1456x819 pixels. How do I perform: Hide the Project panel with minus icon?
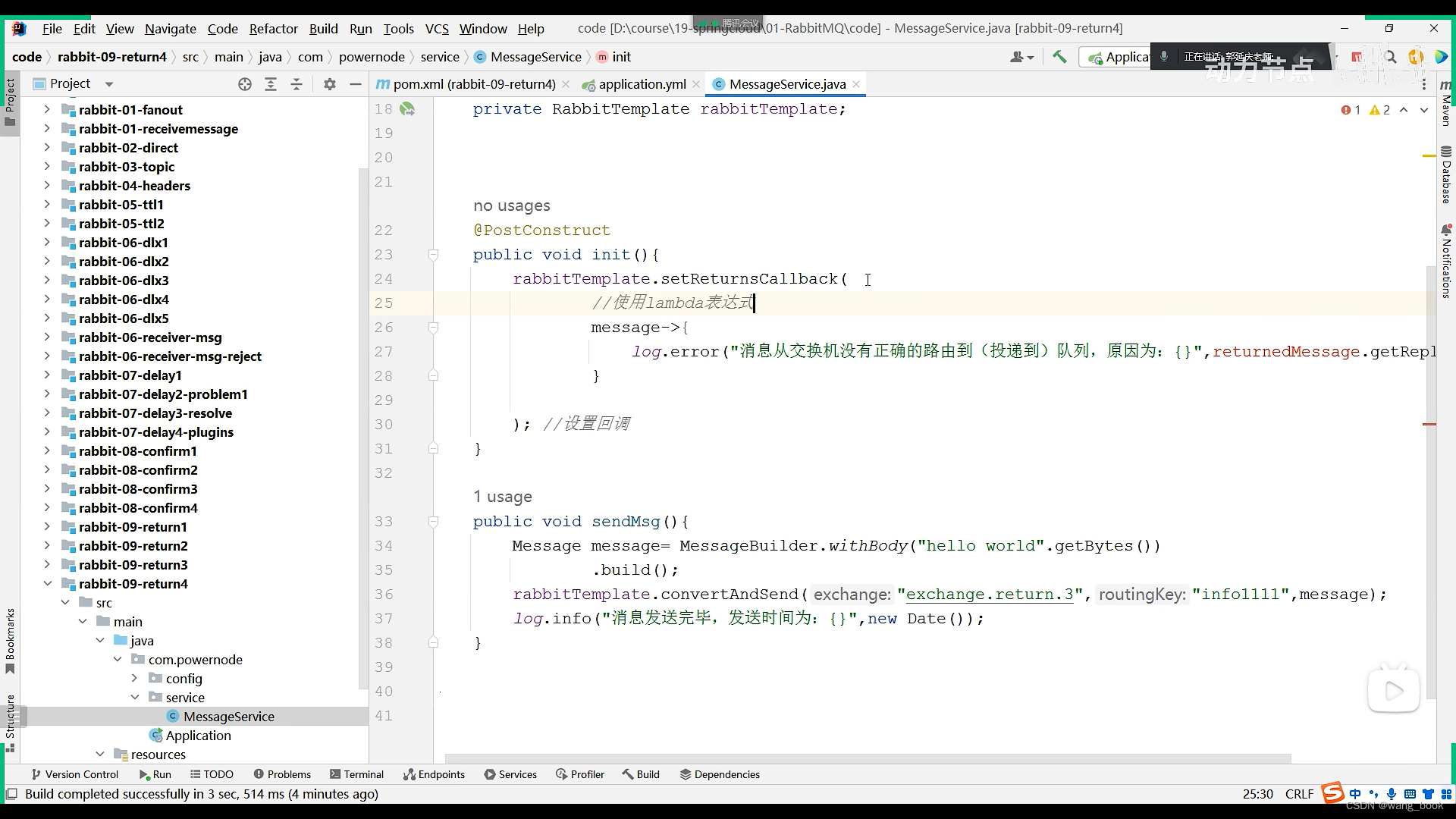pos(355,84)
